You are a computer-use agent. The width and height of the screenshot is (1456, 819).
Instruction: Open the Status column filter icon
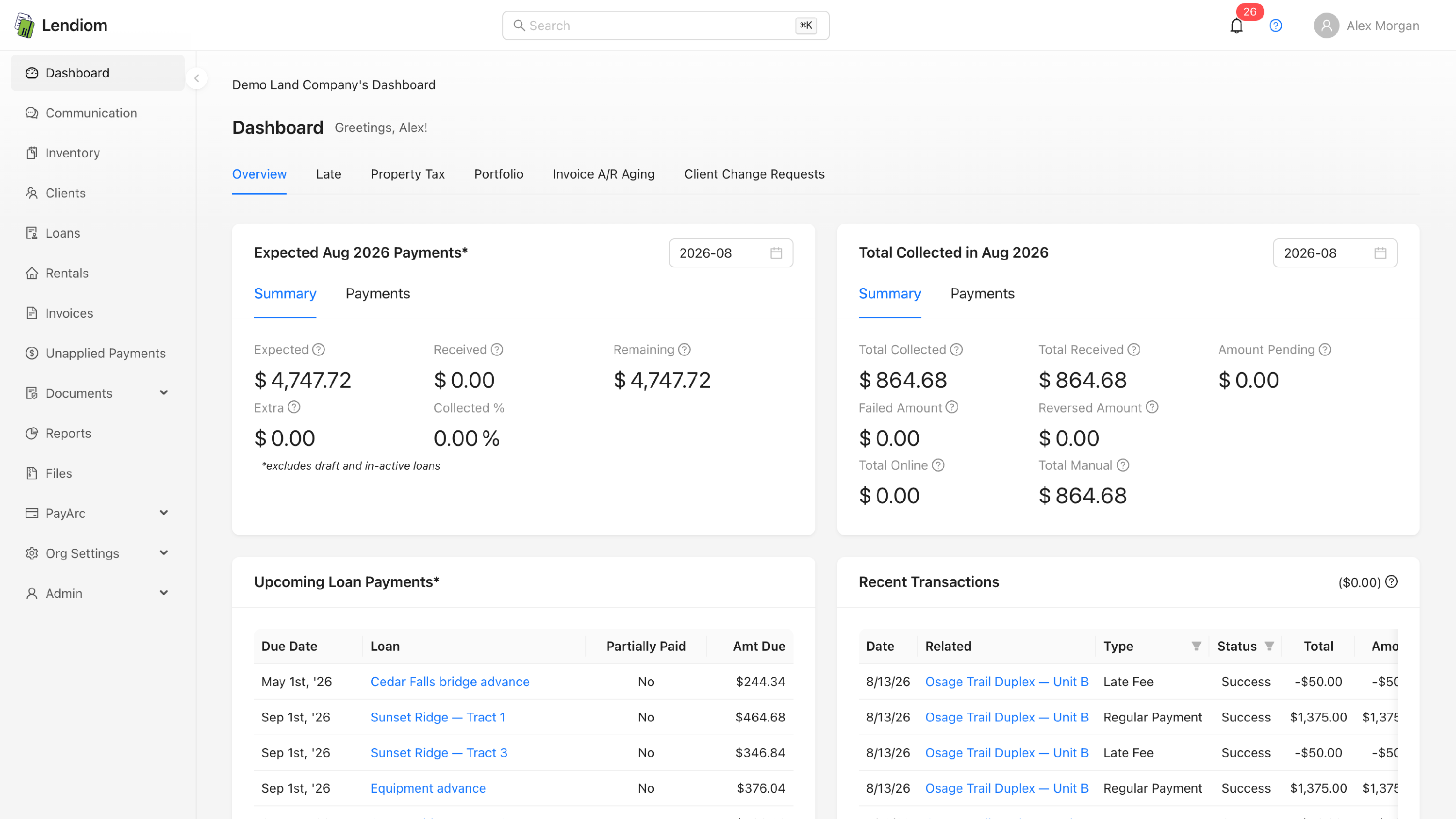coord(1270,646)
